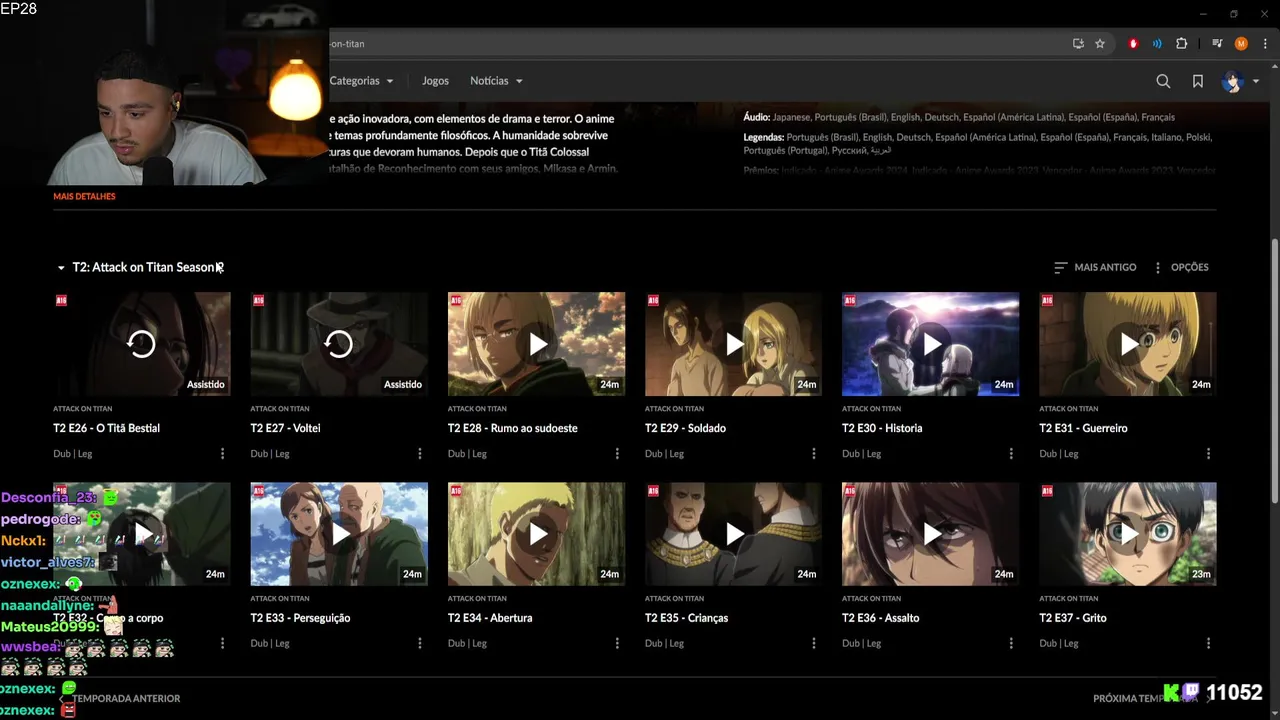The image size is (1280, 720).
Task: Open title T2 E34 - Abertura
Action: pyautogui.click(x=490, y=618)
